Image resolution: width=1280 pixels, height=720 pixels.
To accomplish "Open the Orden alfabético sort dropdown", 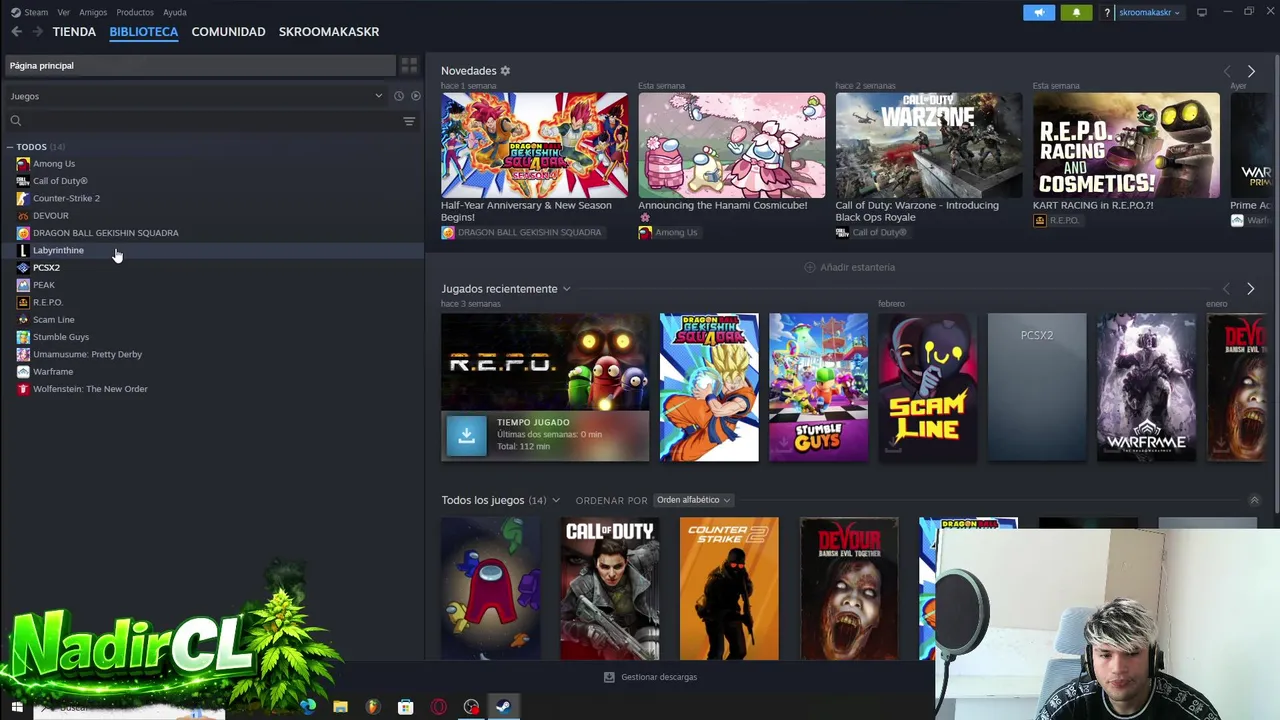I will [693, 500].
